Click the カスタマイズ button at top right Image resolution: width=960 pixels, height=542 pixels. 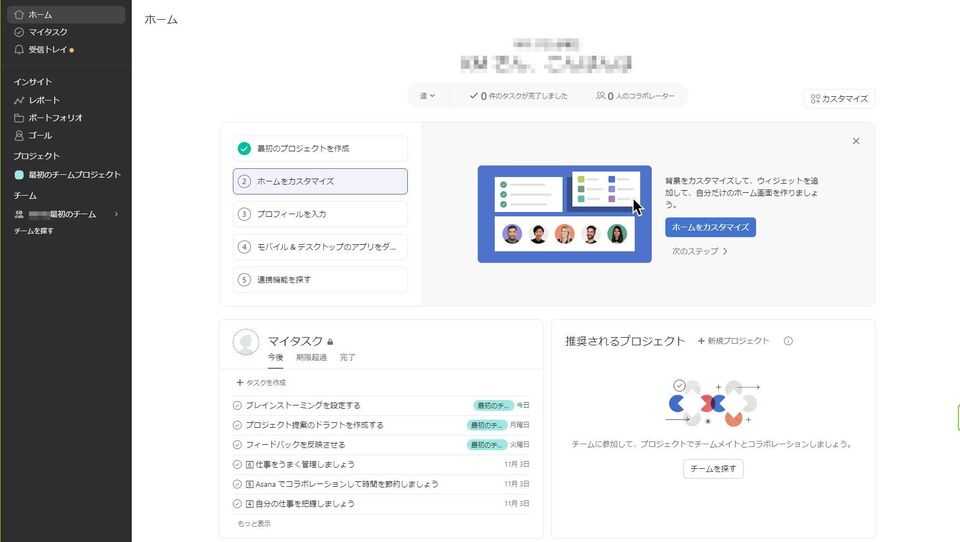pos(839,99)
